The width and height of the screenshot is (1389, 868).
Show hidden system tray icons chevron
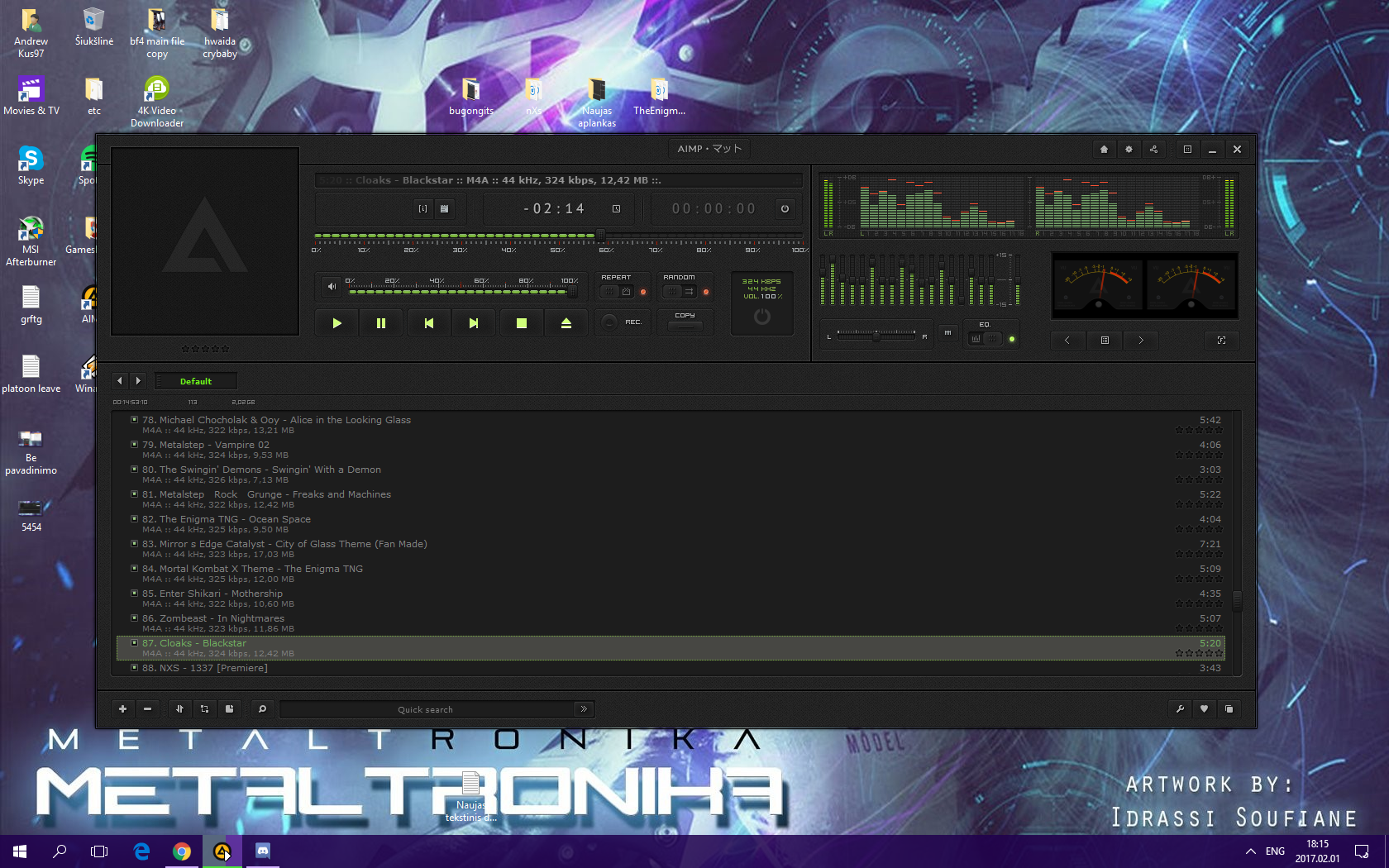pyautogui.click(x=1250, y=851)
